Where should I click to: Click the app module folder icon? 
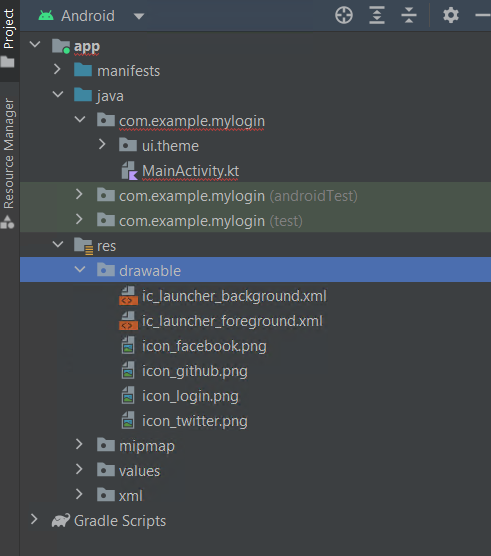tap(61, 46)
